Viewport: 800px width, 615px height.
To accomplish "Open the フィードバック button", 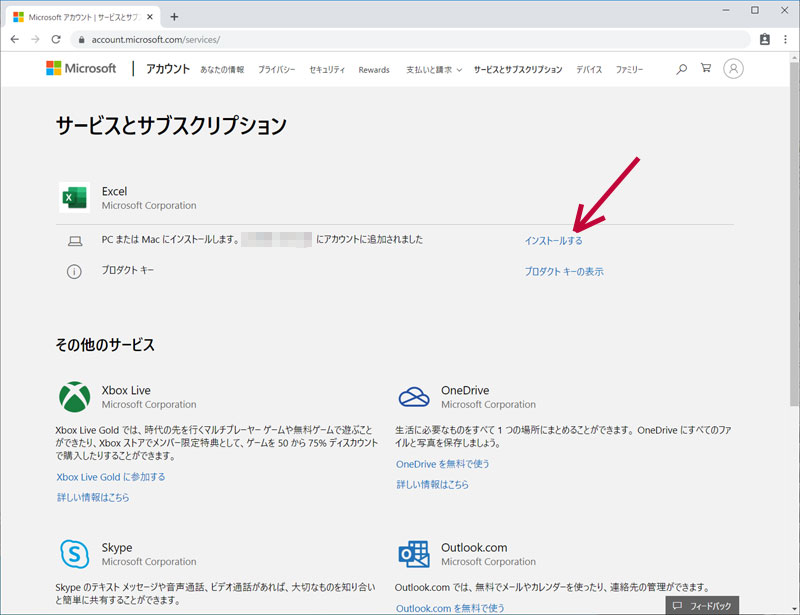I will click(702, 606).
